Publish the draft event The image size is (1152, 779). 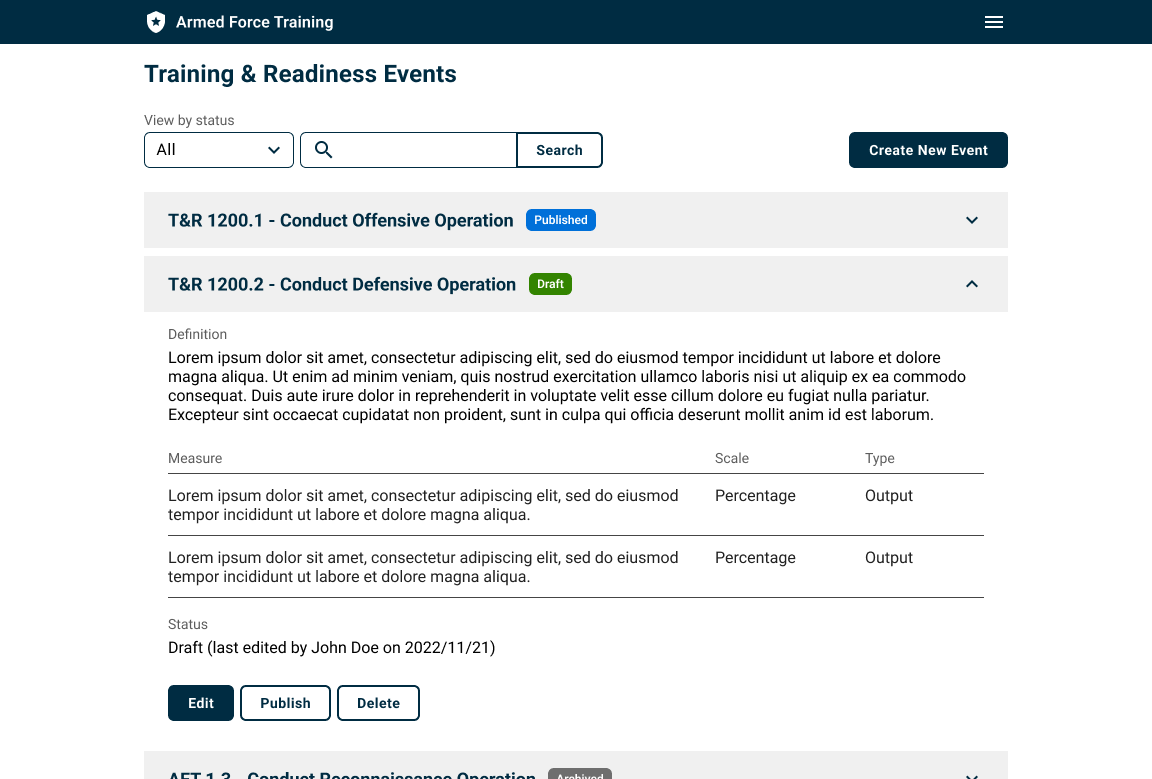285,703
